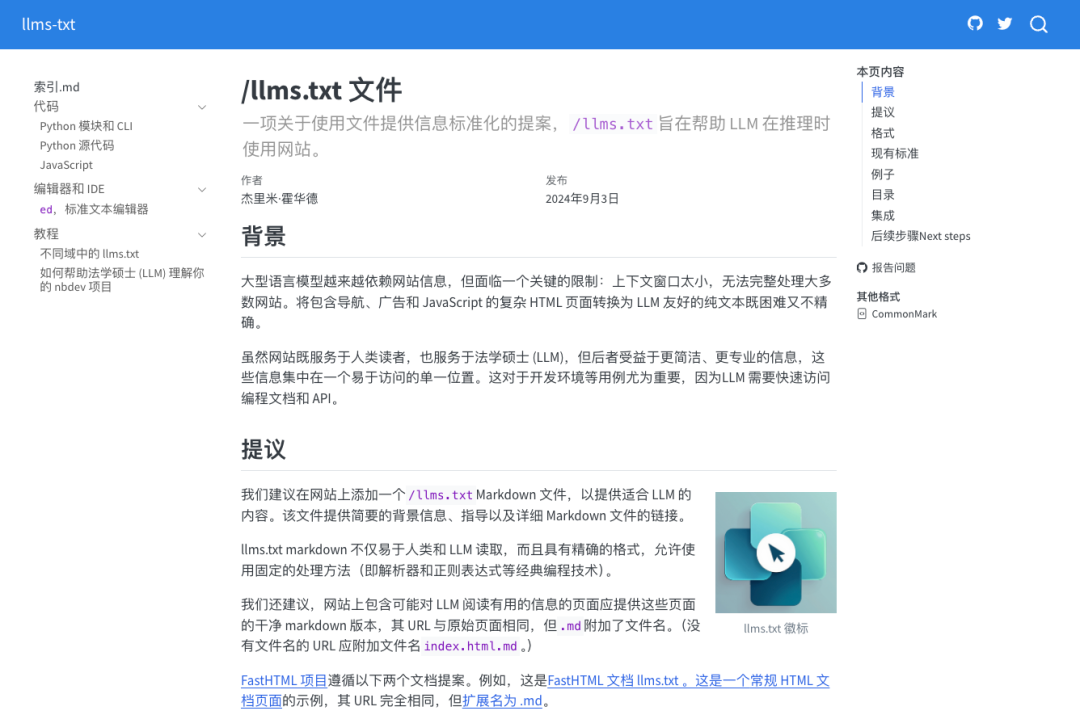
Task: Click the index.html.md inline code
Action: click(470, 646)
